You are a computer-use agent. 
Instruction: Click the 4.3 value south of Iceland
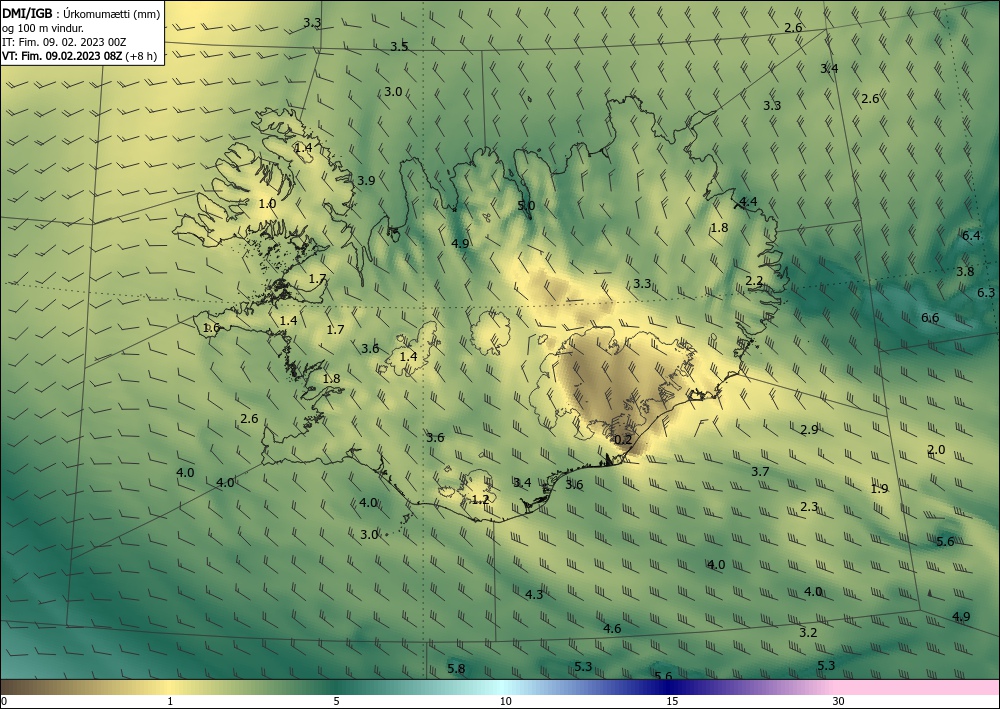click(534, 594)
